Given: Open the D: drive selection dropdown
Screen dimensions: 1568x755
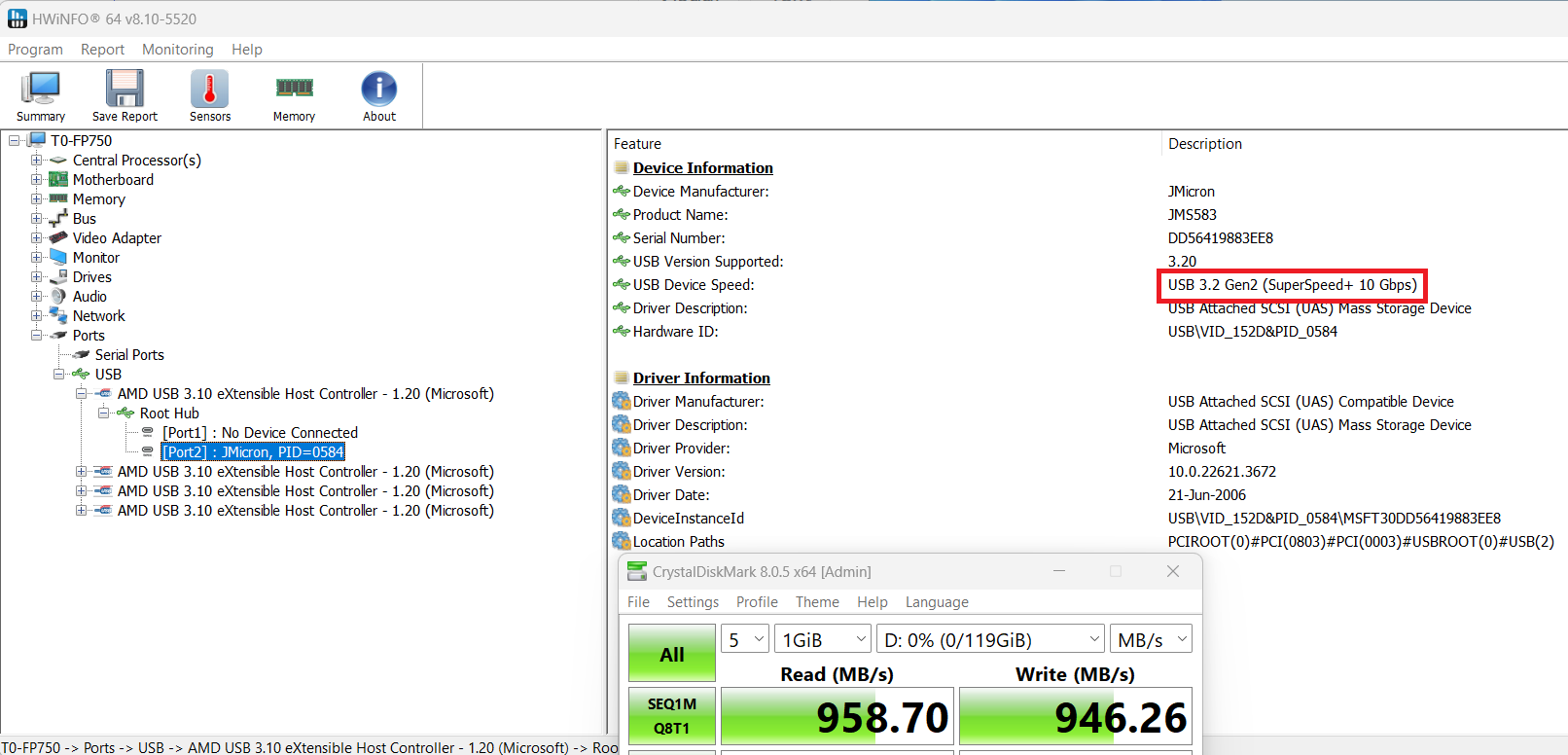Looking at the screenshot, I should click(x=990, y=639).
